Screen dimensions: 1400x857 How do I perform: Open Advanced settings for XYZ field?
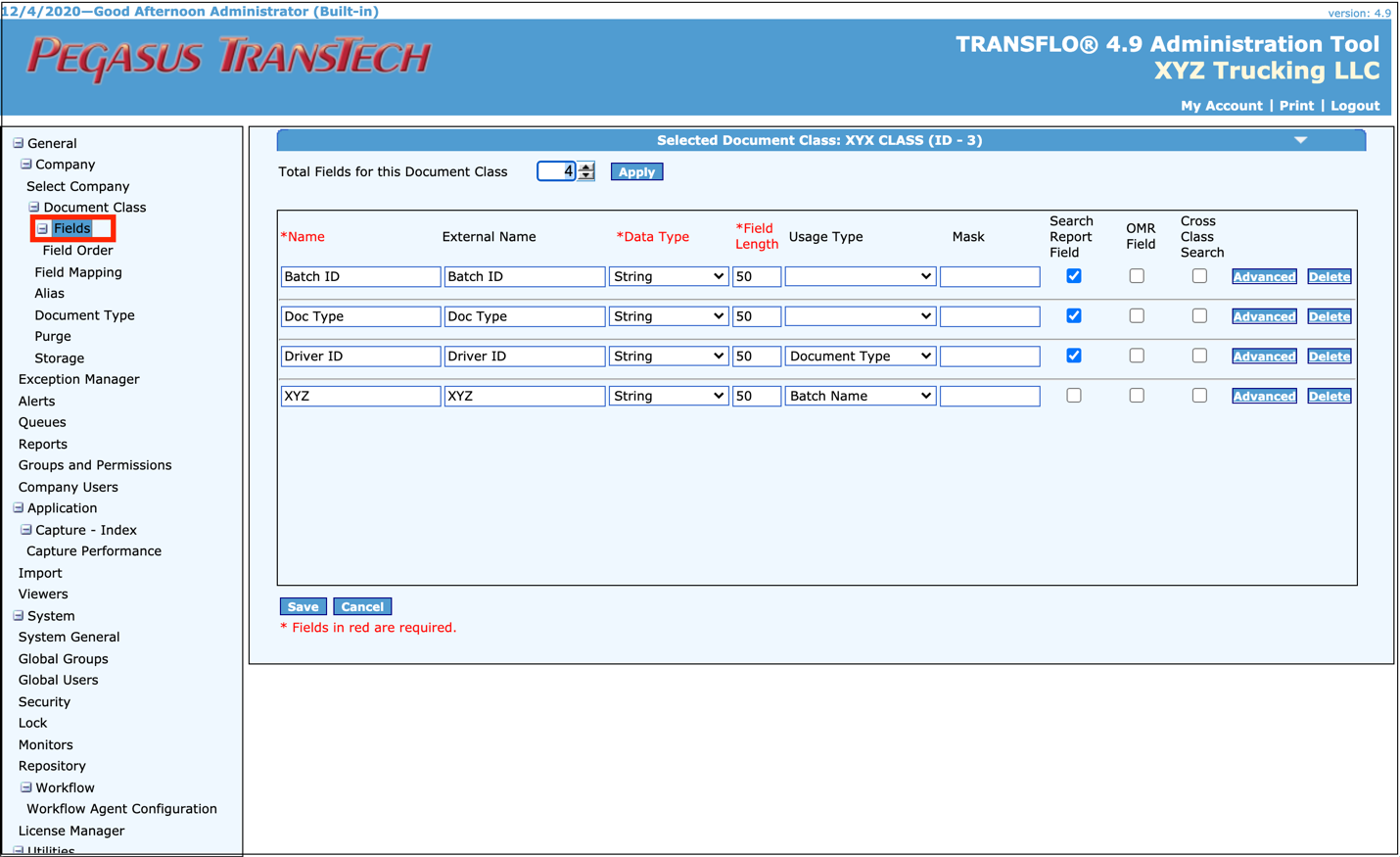(x=1264, y=396)
